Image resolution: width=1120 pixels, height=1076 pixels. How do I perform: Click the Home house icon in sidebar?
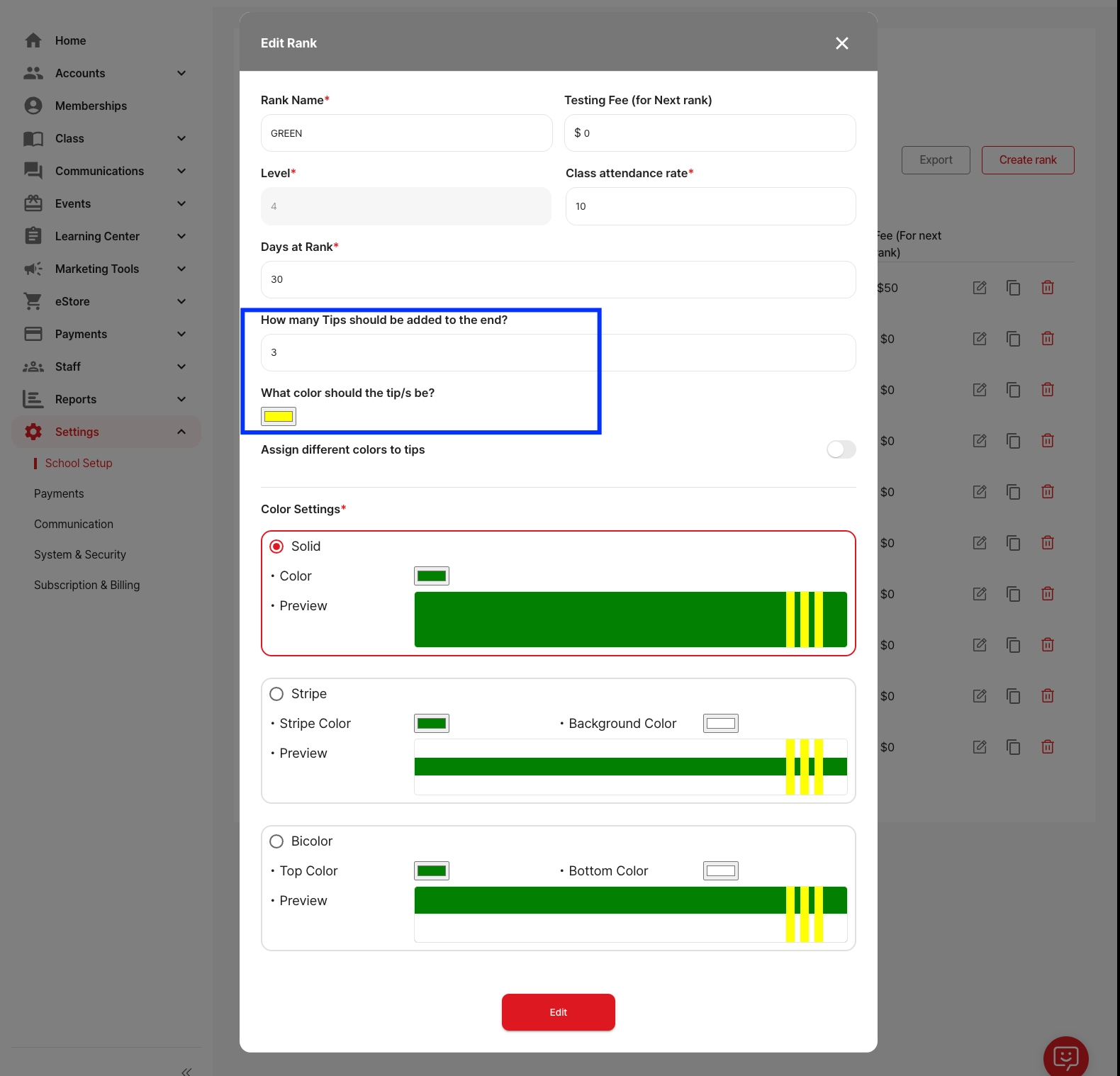(x=33, y=40)
